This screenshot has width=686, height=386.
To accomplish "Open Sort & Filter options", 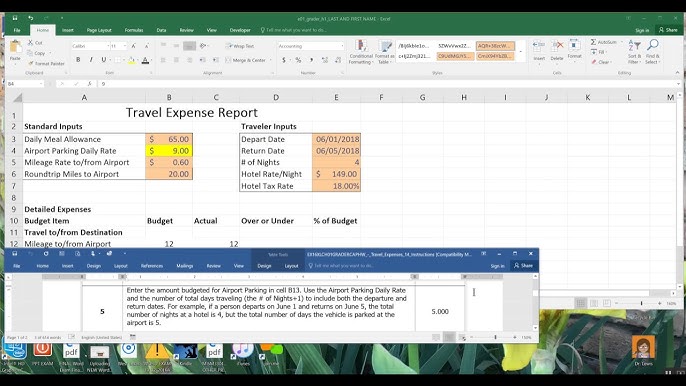I will 634,52.
